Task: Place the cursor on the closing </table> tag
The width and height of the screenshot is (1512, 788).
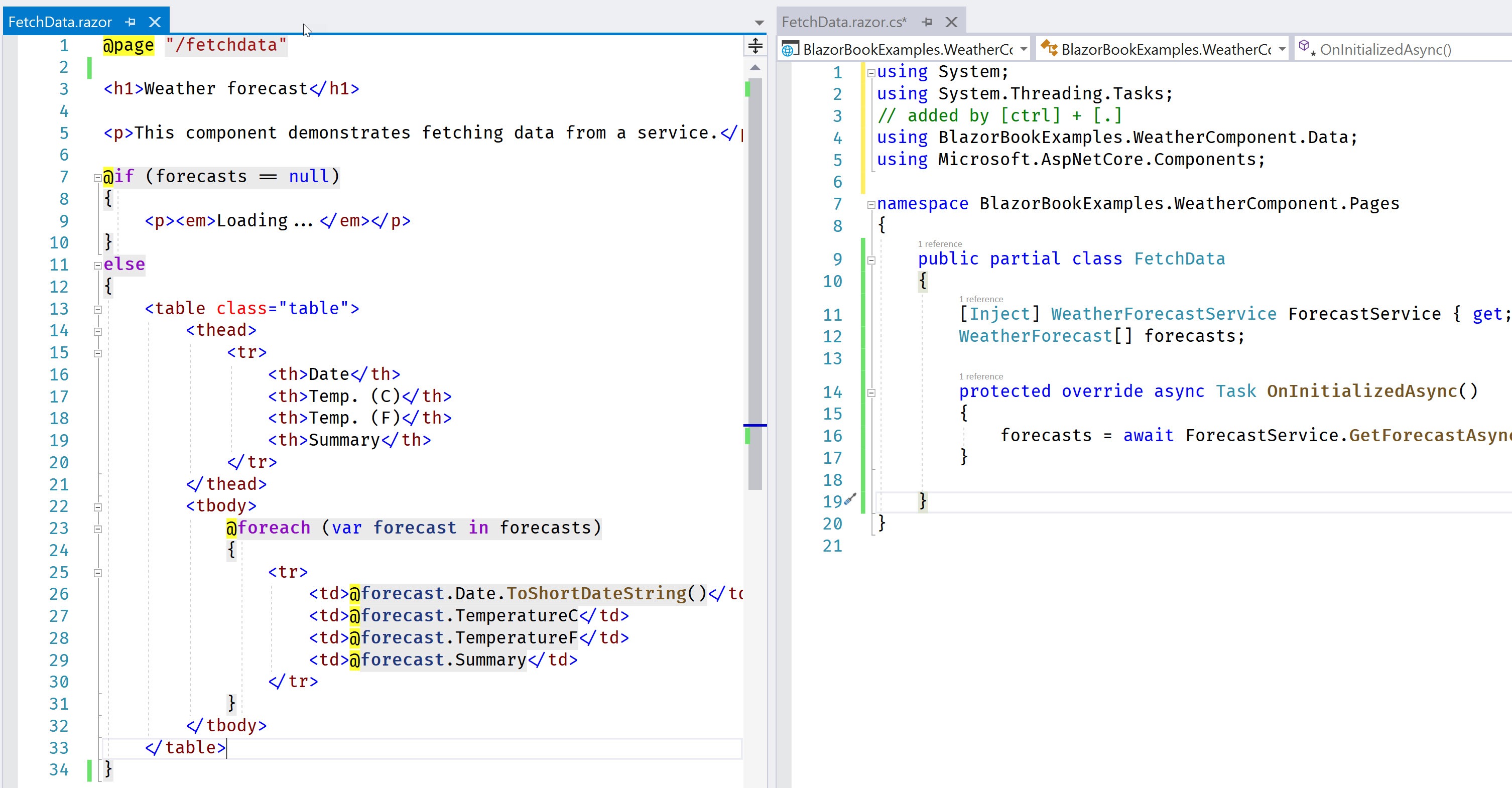Action: pyautogui.click(x=185, y=747)
